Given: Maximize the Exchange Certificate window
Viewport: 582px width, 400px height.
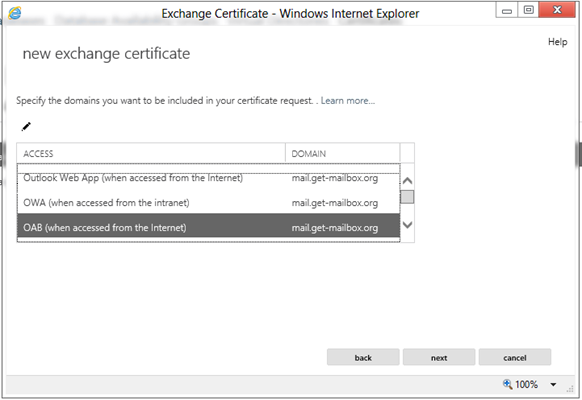Looking at the screenshot, I should coord(529,10).
